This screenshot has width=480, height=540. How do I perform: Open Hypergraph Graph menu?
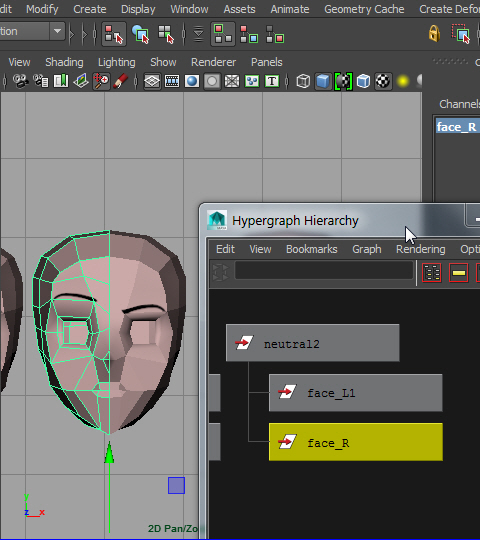pos(367,249)
